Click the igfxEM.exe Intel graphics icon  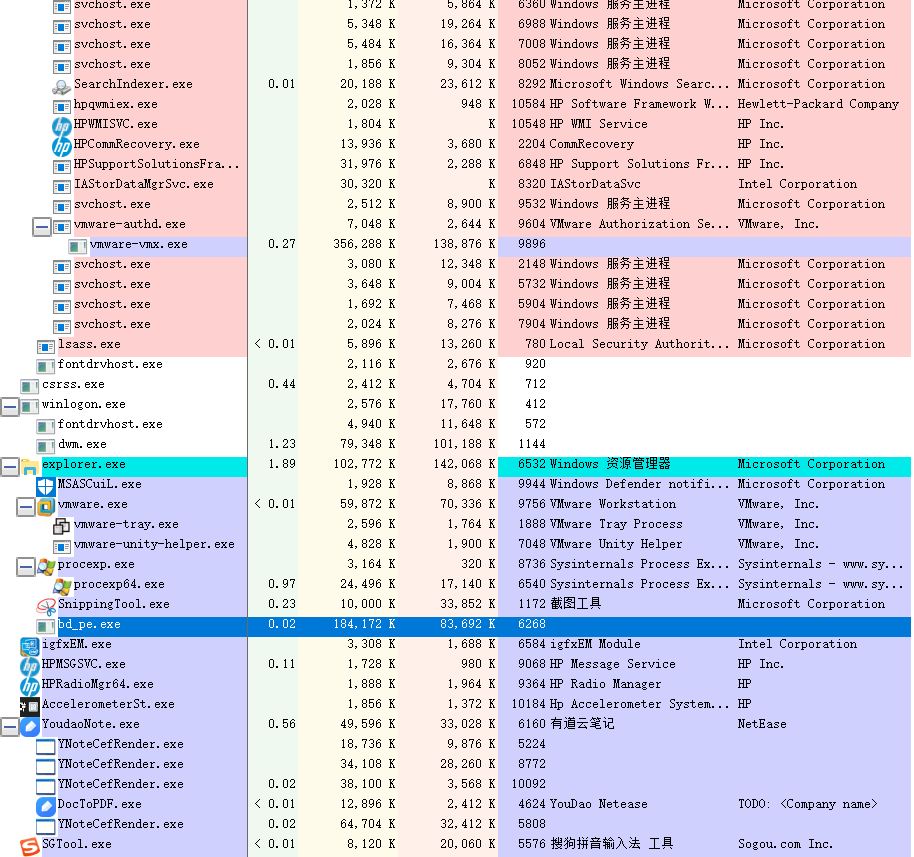[x=29, y=647]
